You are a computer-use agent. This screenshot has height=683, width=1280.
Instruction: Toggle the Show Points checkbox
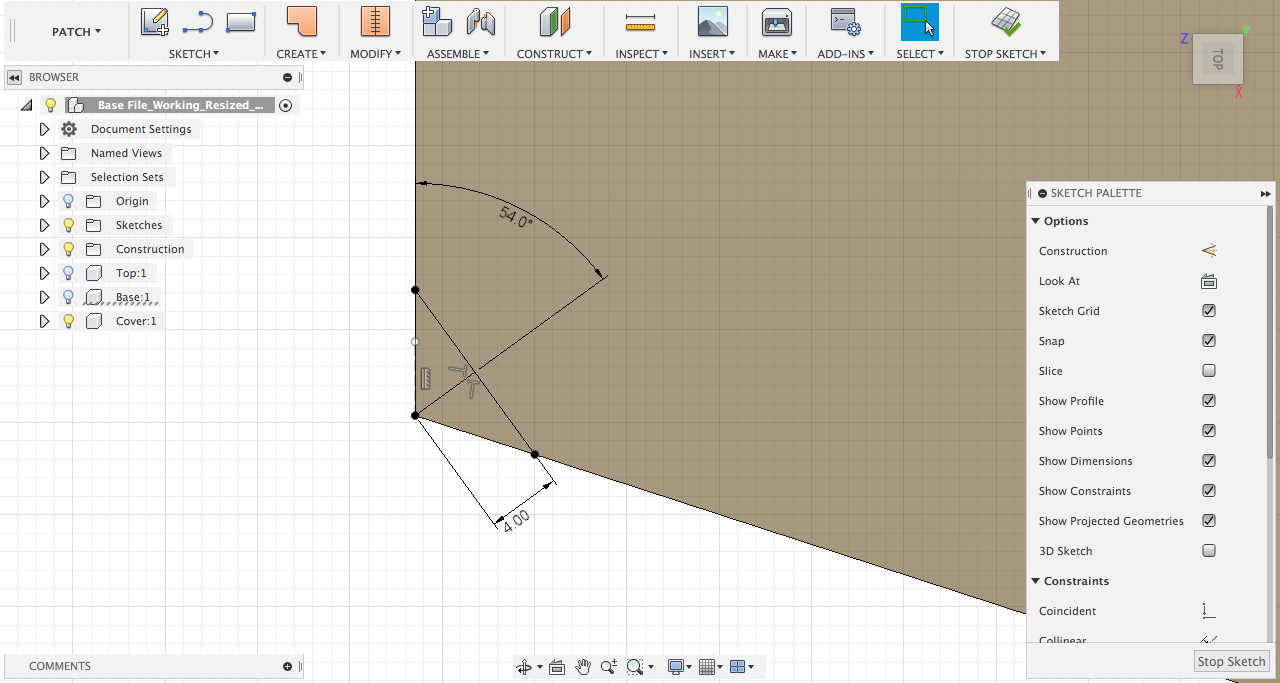(1209, 431)
